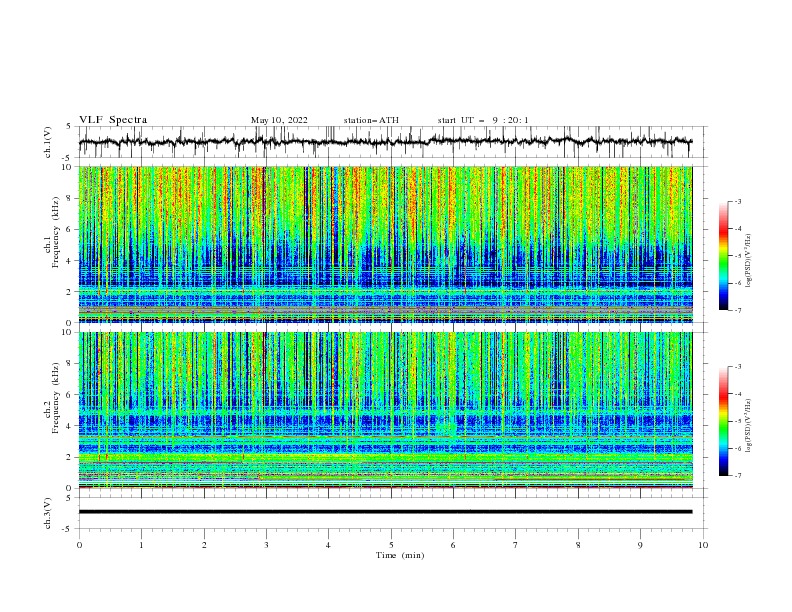Click the "ch.3(V)" waveform axis label
The width and height of the screenshot is (792, 612).
(48, 513)
